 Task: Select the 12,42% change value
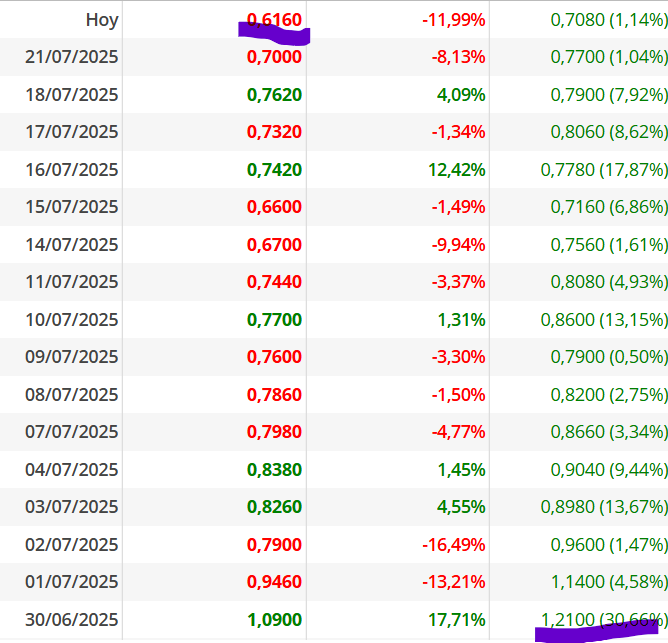[x=457, y=170]
